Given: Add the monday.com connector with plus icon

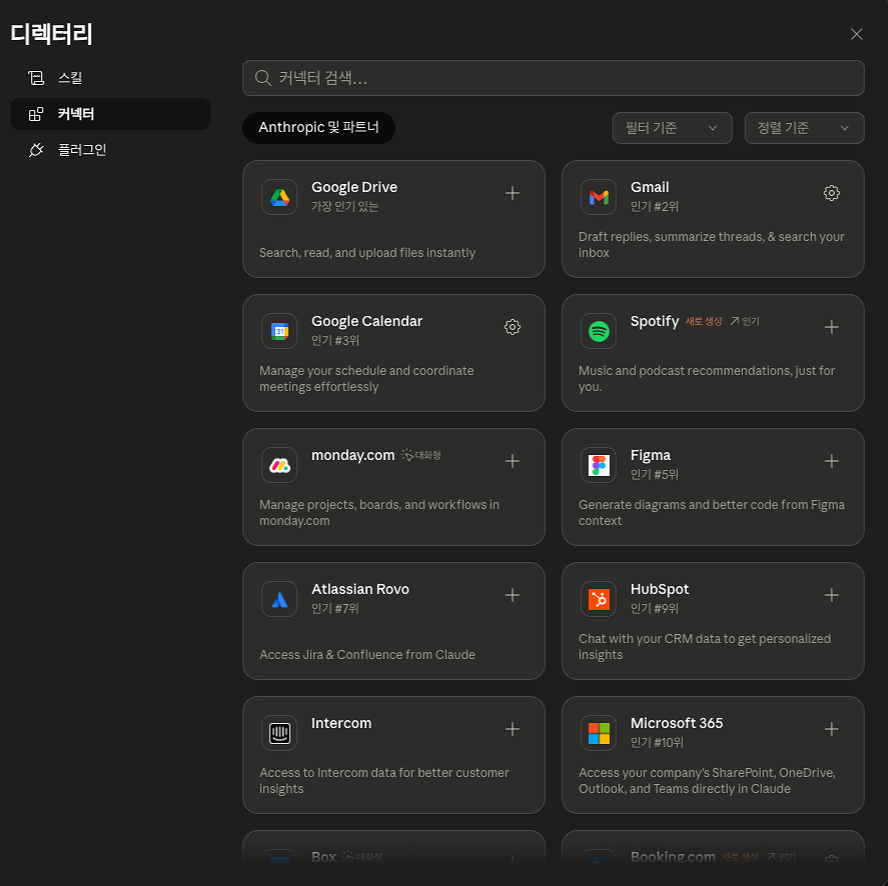Looking at the screenshot, I should click(x=512, y=461).
